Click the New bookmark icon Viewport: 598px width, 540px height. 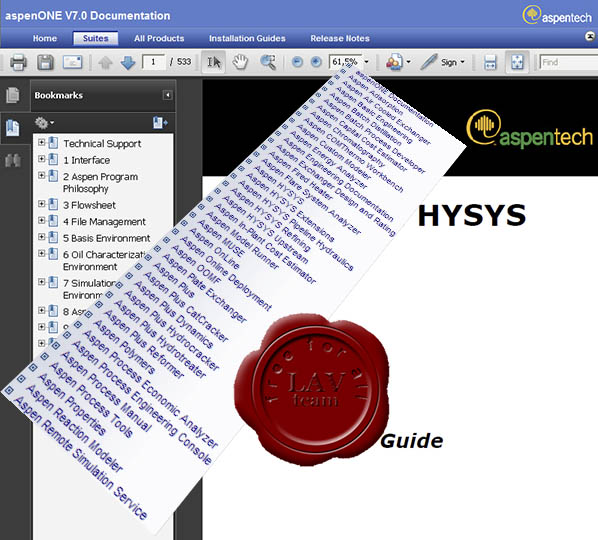pyautogui.click(x=160, y=123)
